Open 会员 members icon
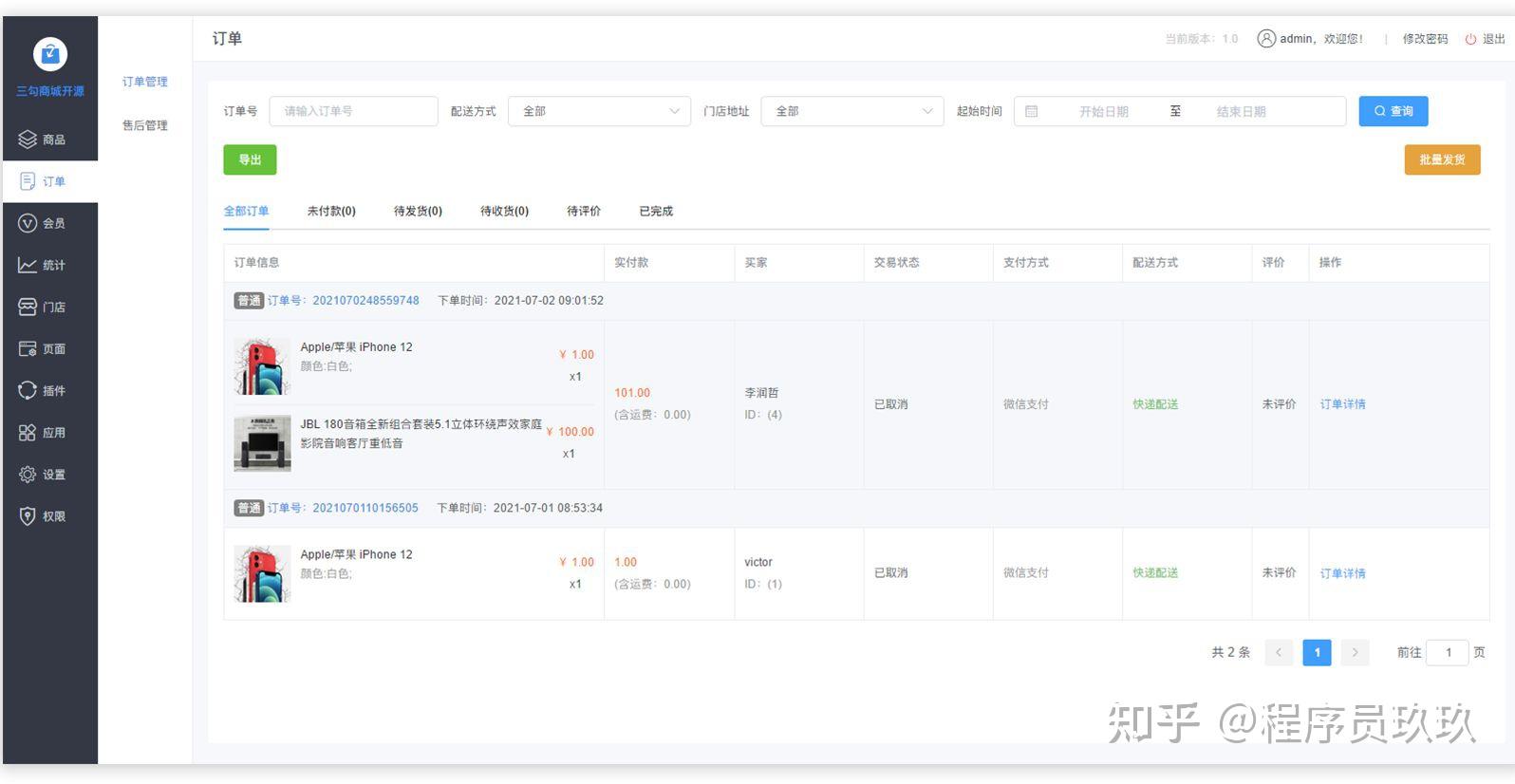 click(28, 223)
